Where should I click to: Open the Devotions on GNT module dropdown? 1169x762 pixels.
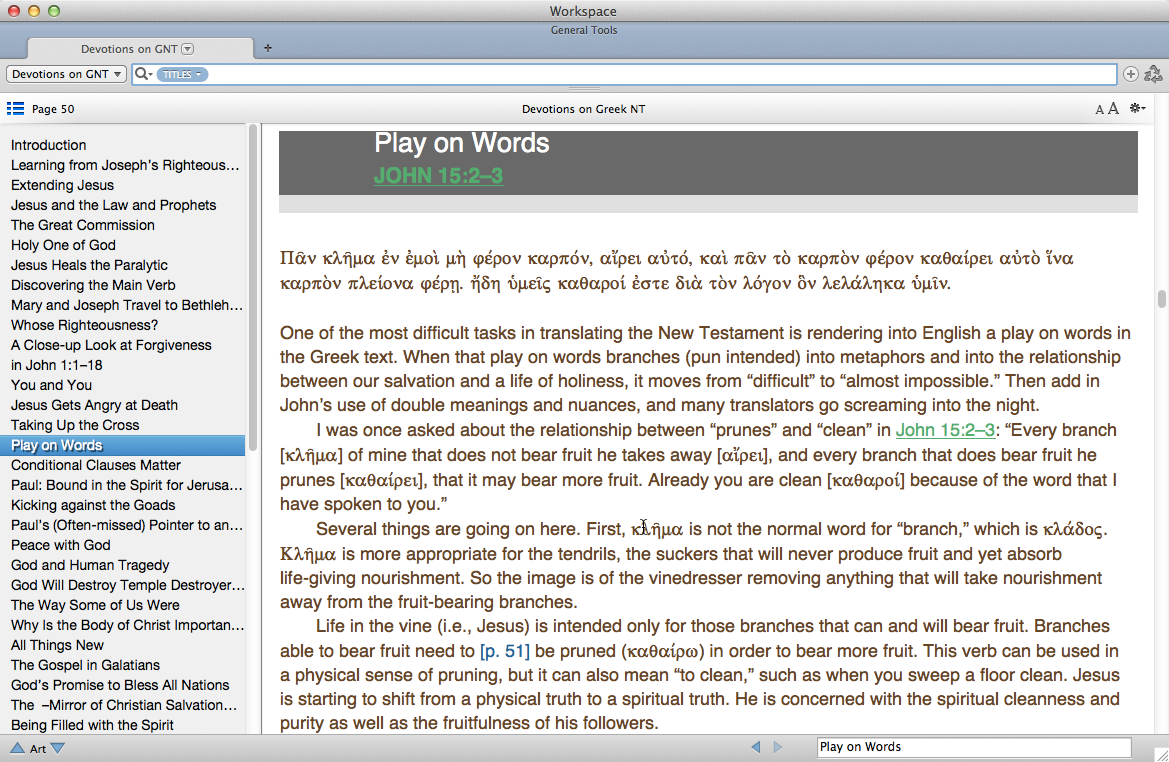pos(66,74)
